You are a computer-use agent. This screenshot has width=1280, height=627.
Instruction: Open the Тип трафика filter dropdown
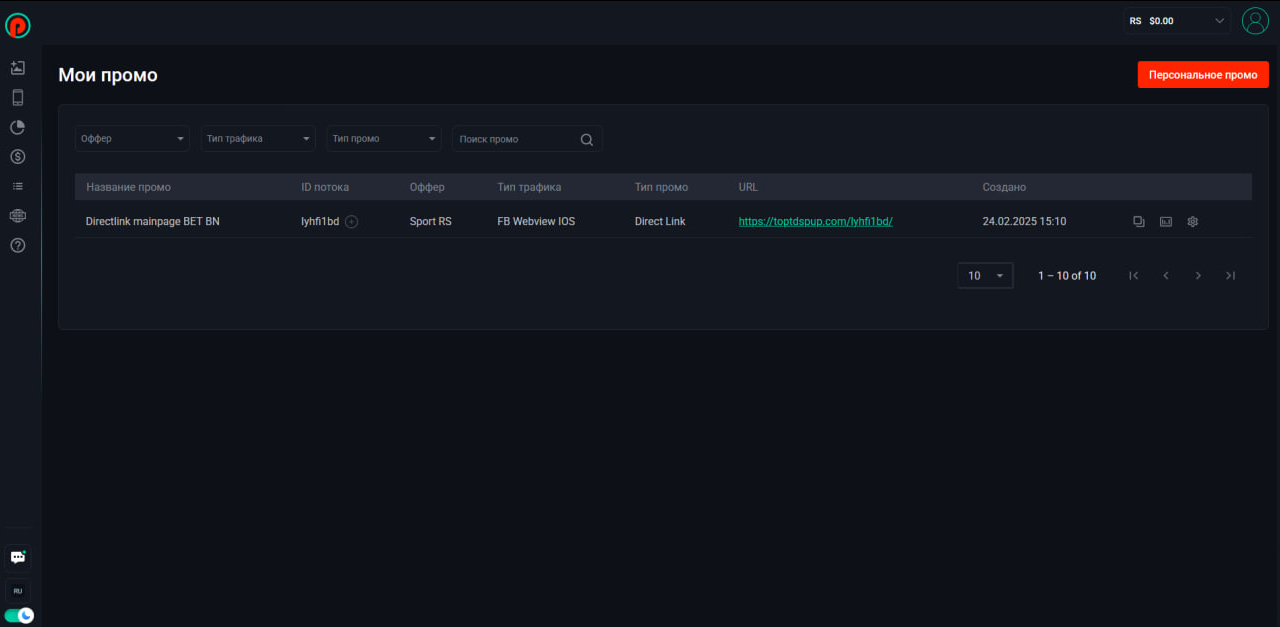258,139
